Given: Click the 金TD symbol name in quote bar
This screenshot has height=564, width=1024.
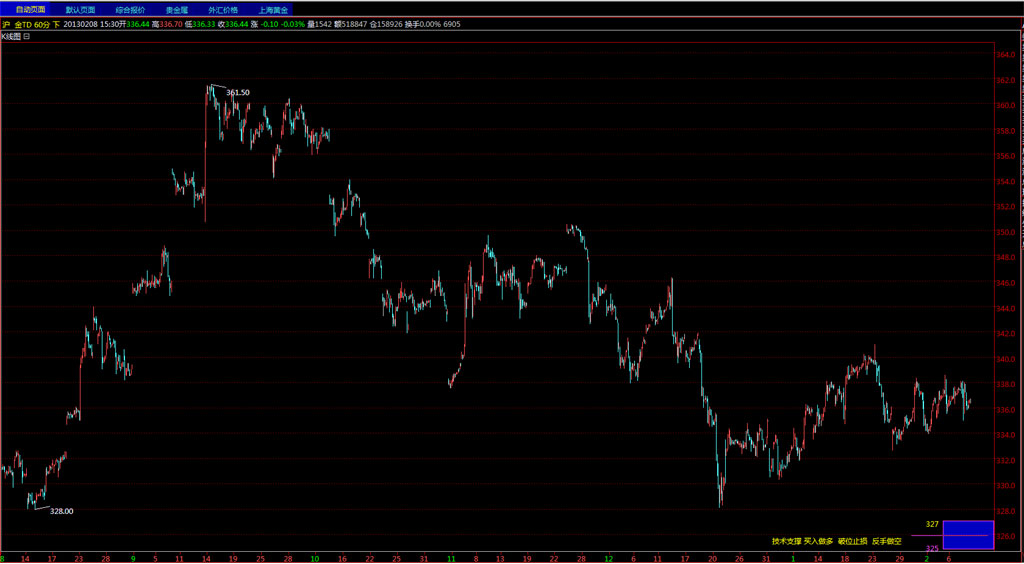Looking at the screenshot, I should point(24,23).
